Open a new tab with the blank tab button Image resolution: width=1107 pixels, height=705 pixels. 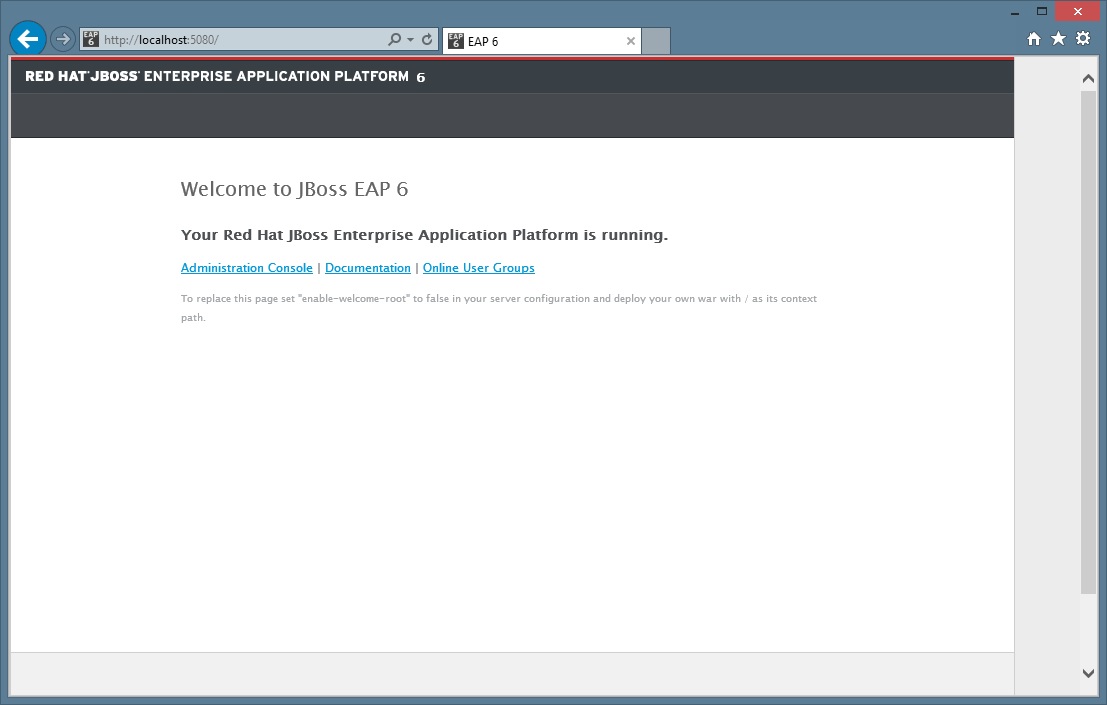click(655, 41)
